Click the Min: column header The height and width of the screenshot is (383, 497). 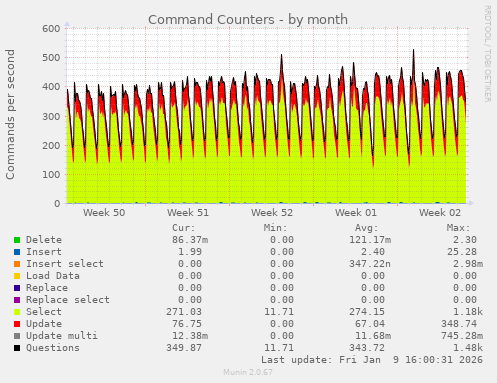coord(275,228)
